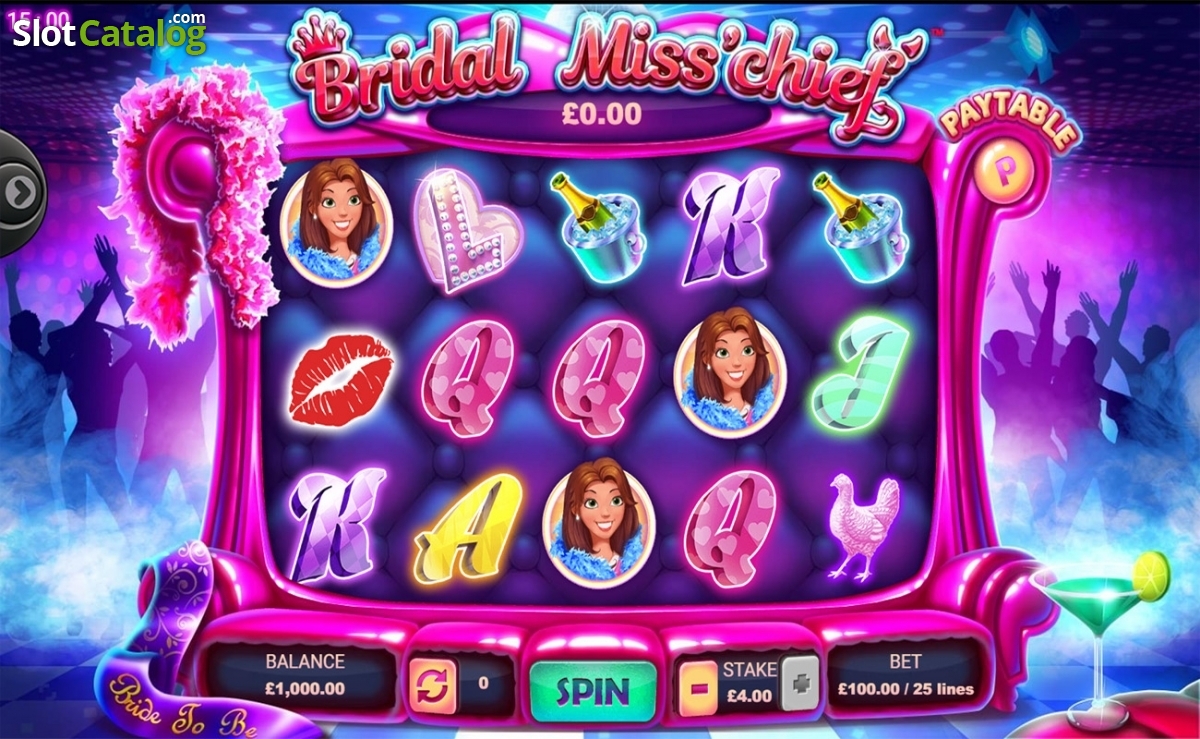Select the pink chicken symbol

click(862, 526)
